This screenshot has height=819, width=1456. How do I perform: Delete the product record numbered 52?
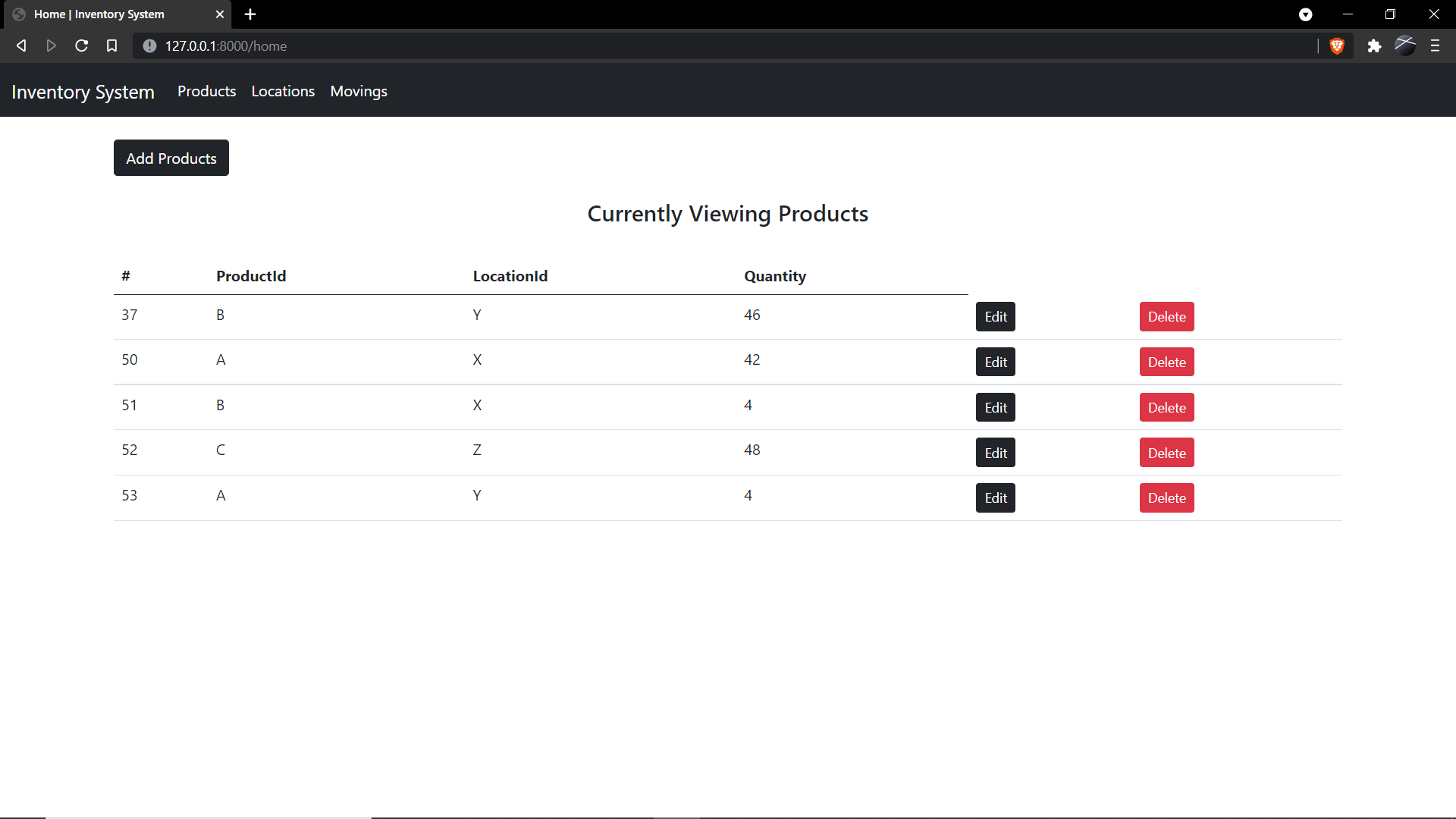pos(1166,452)
